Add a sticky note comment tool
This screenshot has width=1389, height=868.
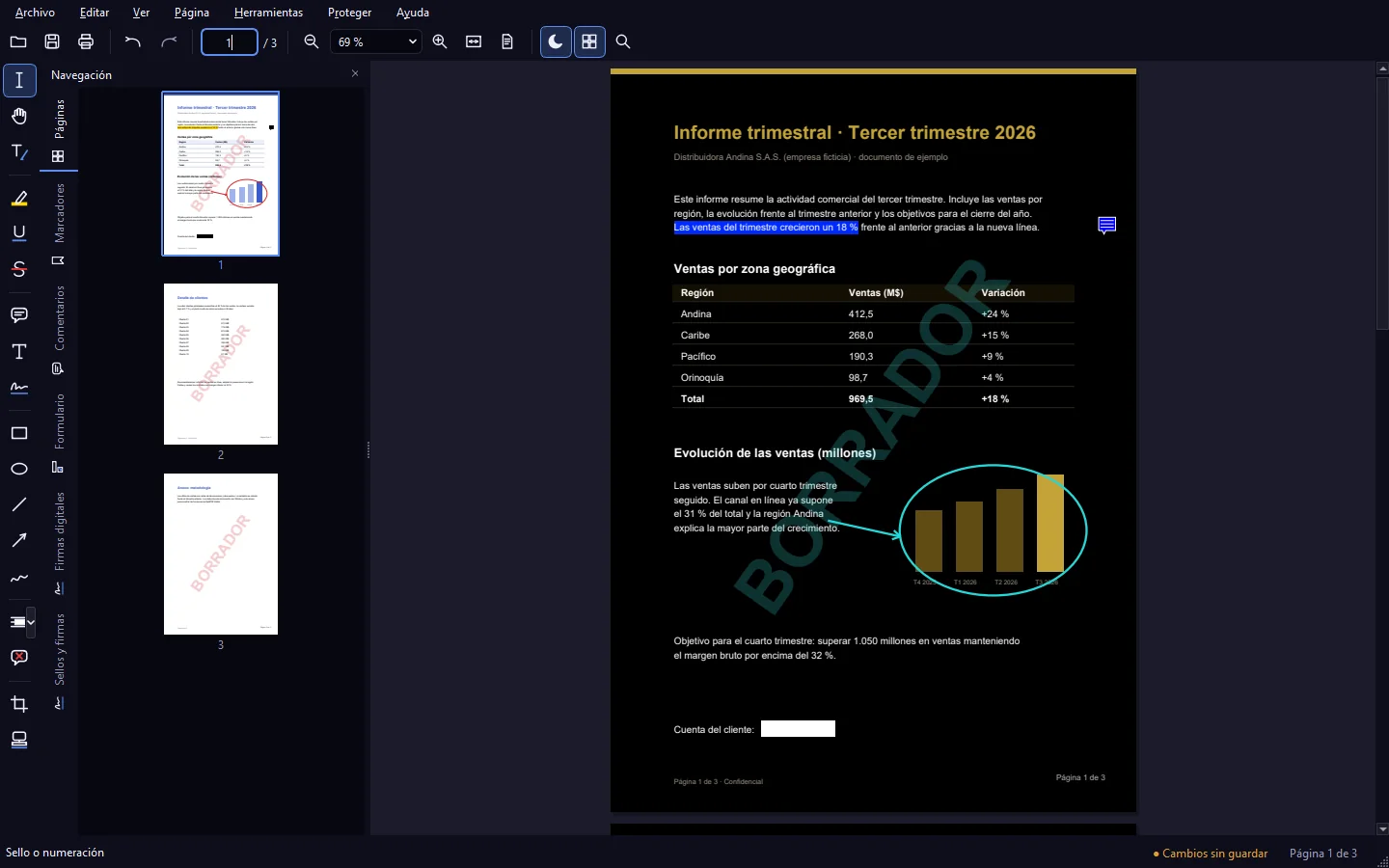pyautogui.click(x=19, y=315)
